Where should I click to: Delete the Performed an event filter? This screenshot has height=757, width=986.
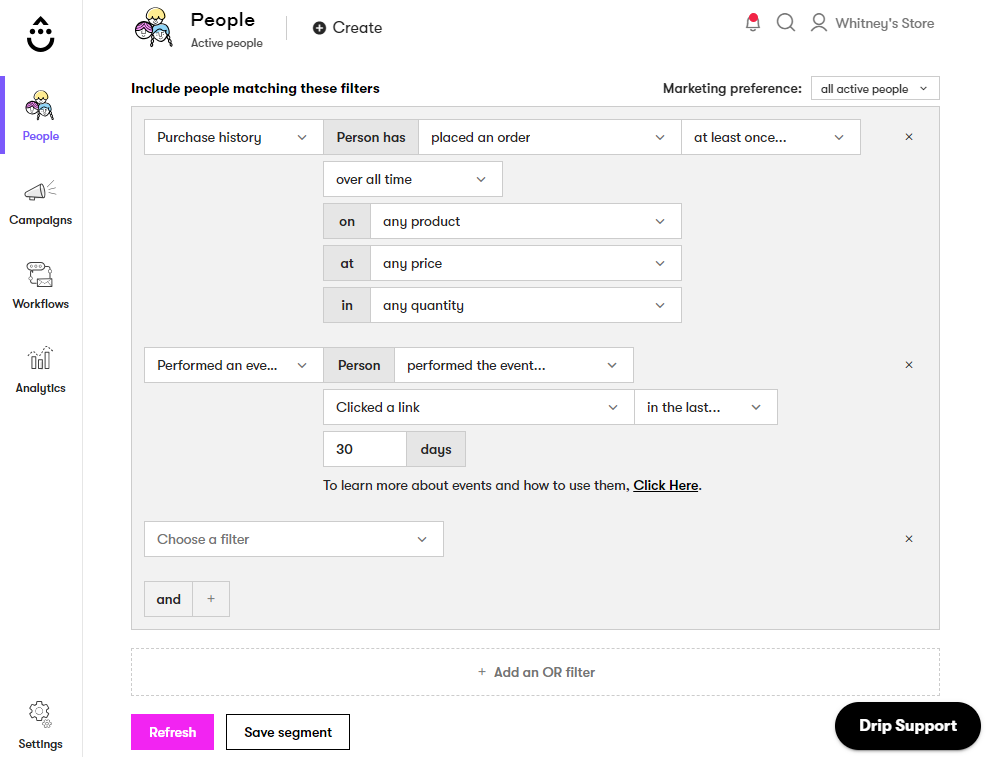[909, 365]
